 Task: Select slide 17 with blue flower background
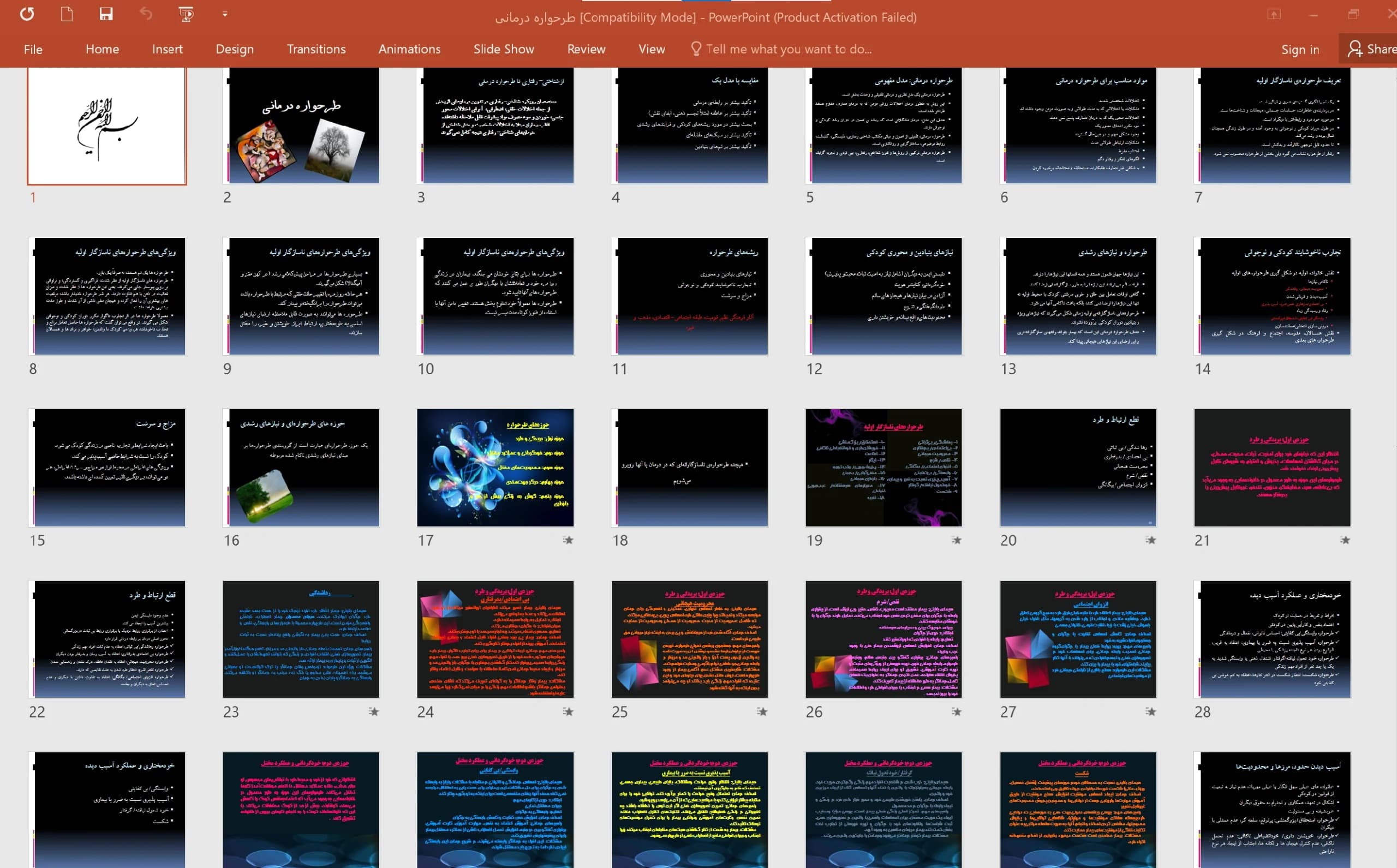coord(495,468)
